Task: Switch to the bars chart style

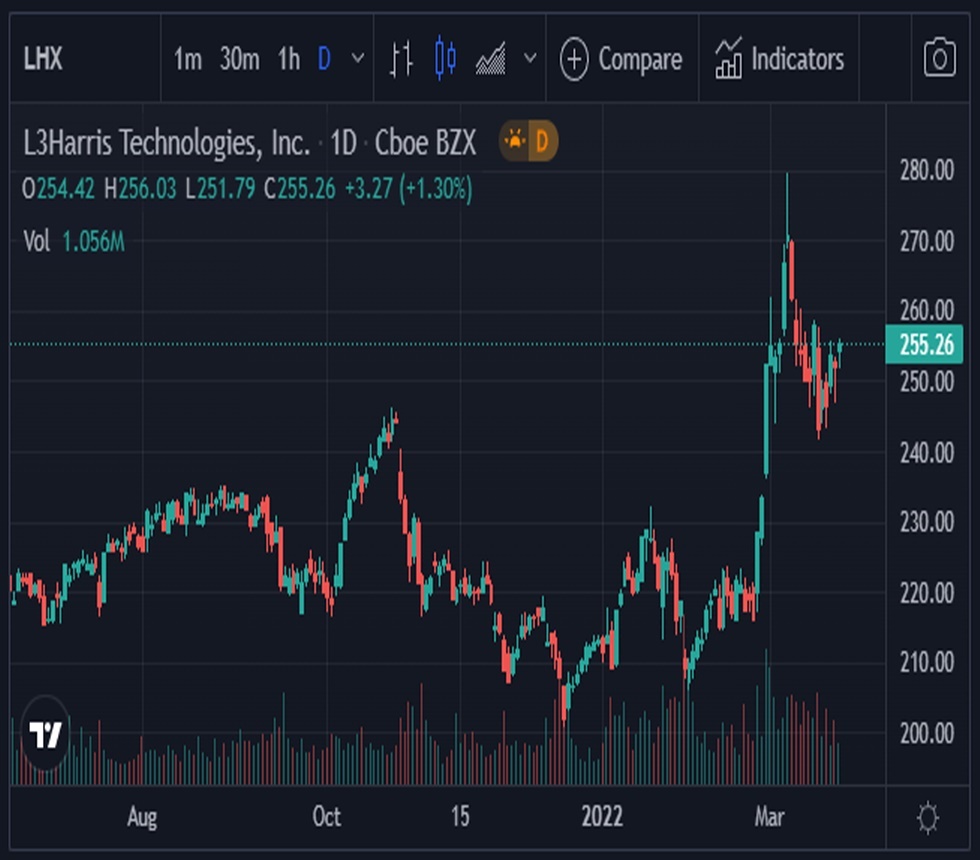Action: pos(401,59)
